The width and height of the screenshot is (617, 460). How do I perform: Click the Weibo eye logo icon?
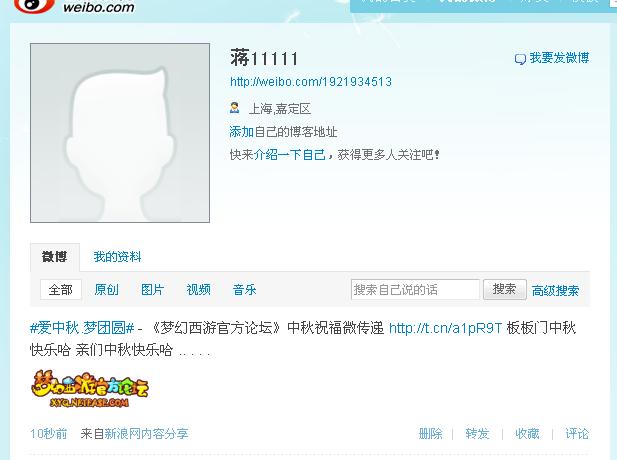pyautogui.click(x=35, y=6)
